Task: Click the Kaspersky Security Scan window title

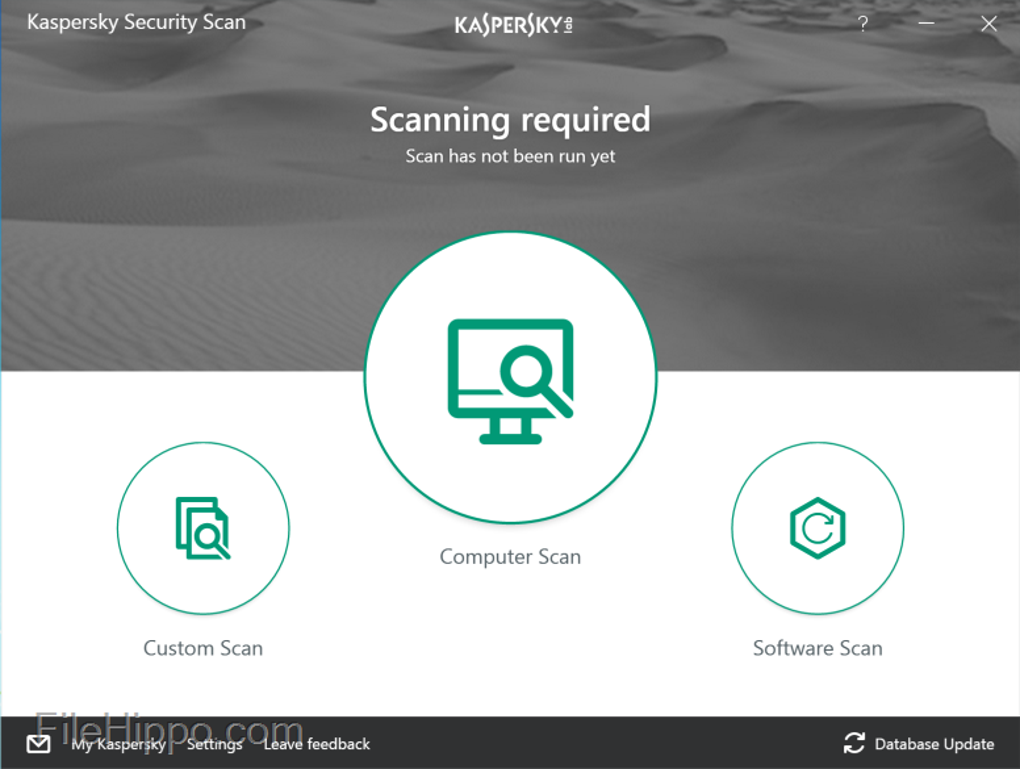Action: tap(136, 22)
